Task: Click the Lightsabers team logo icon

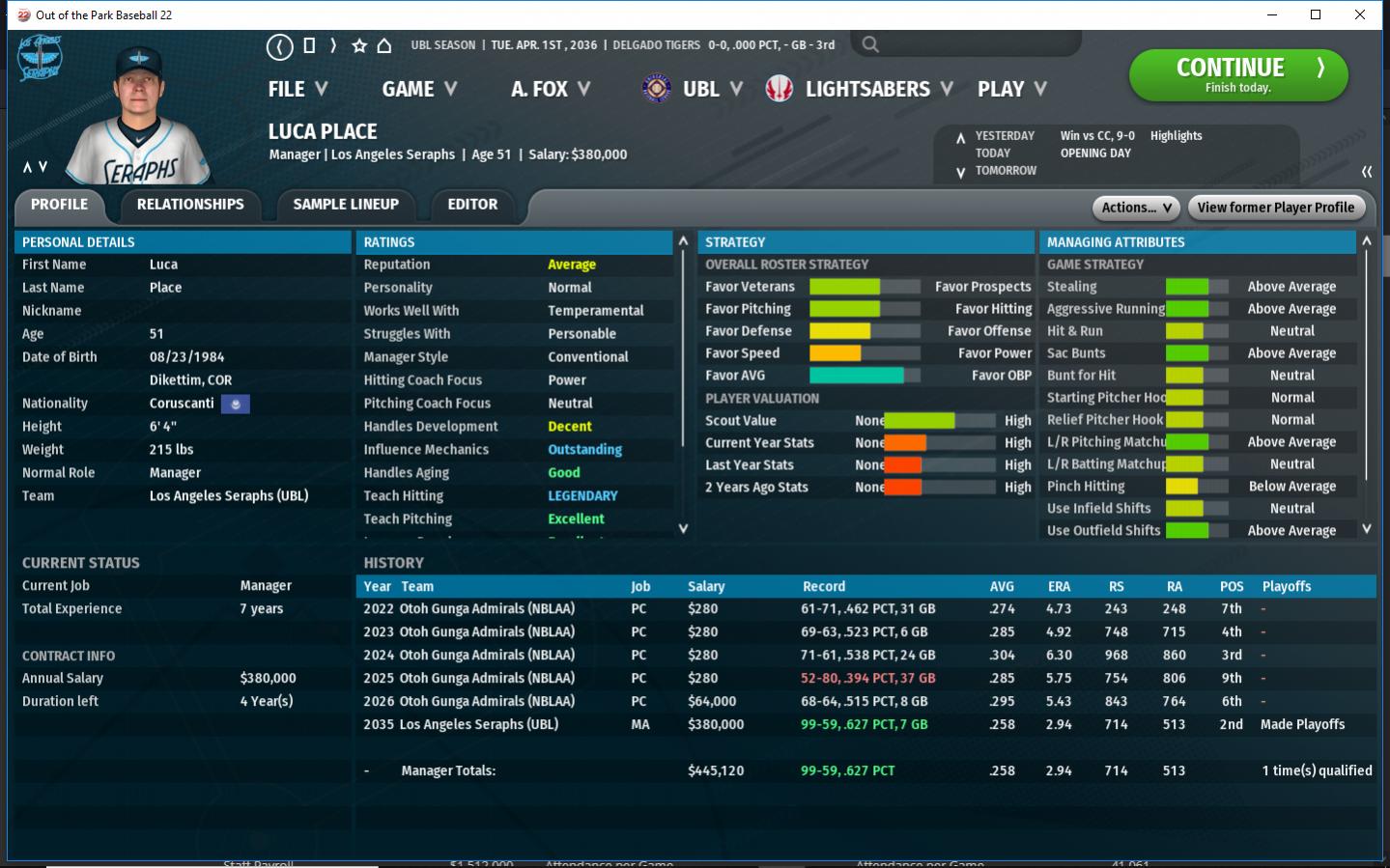Action: [x=779, y=89]
